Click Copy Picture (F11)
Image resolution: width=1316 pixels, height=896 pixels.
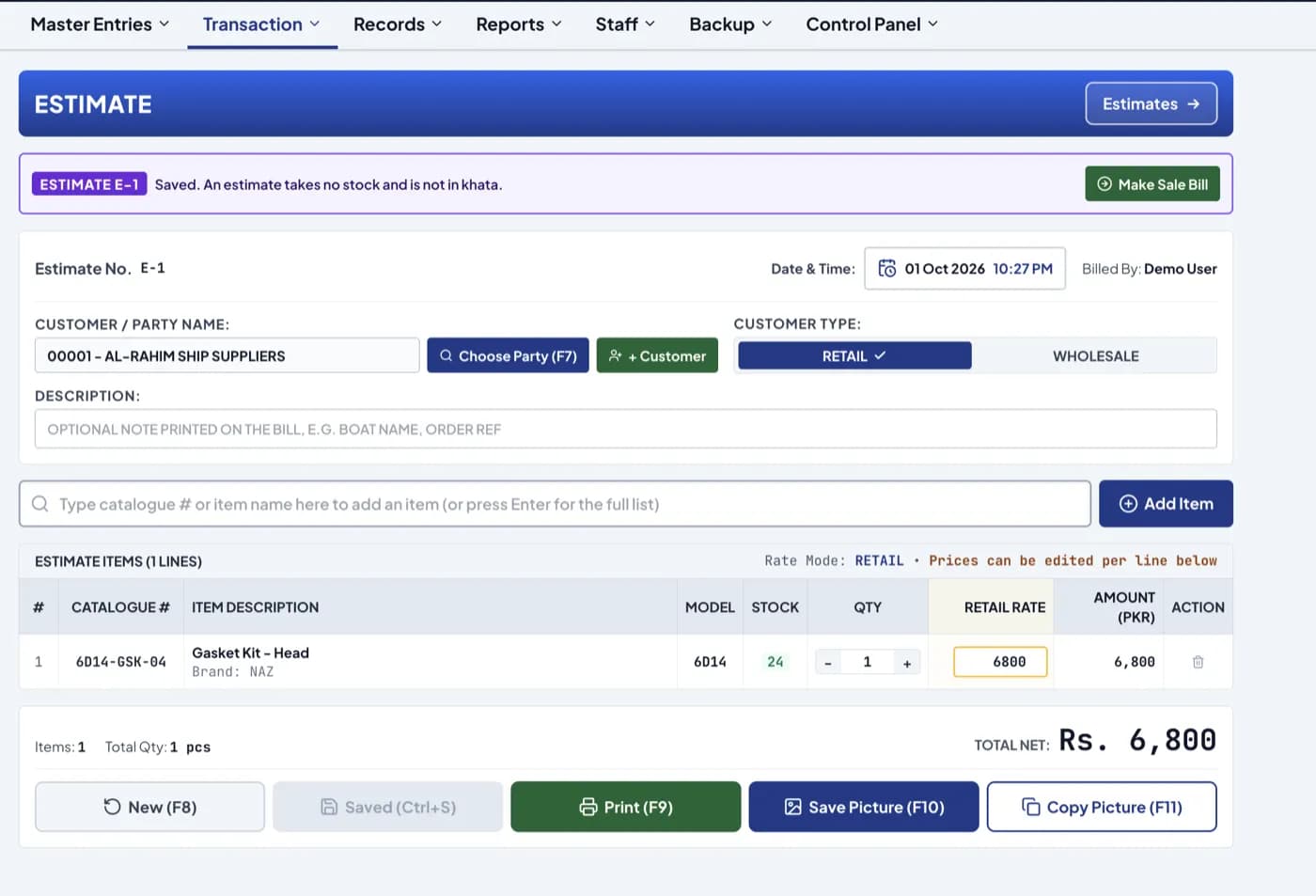point(1102,807)
